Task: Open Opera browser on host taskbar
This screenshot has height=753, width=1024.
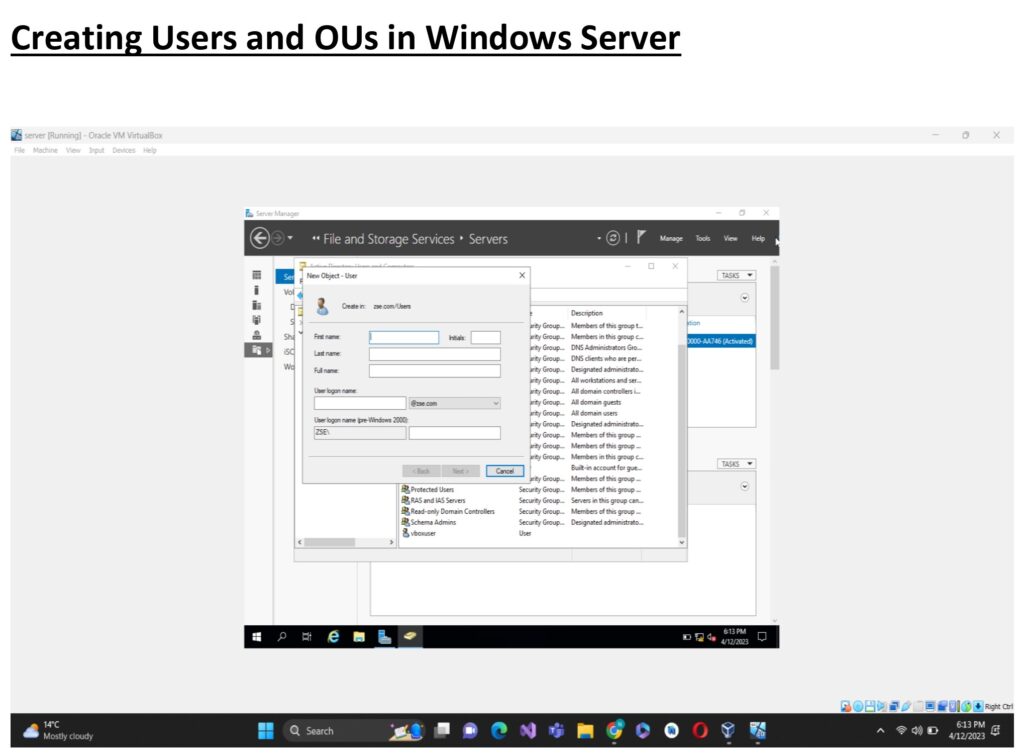Action: coord(700,731)
